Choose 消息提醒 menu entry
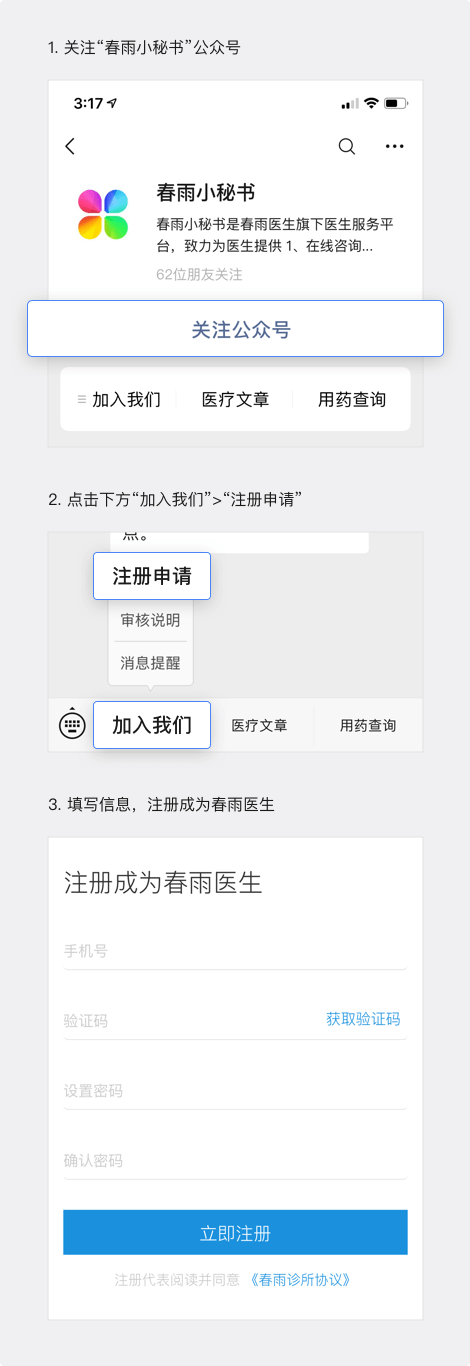This screenshot has height=1366, width=470. 150,662
